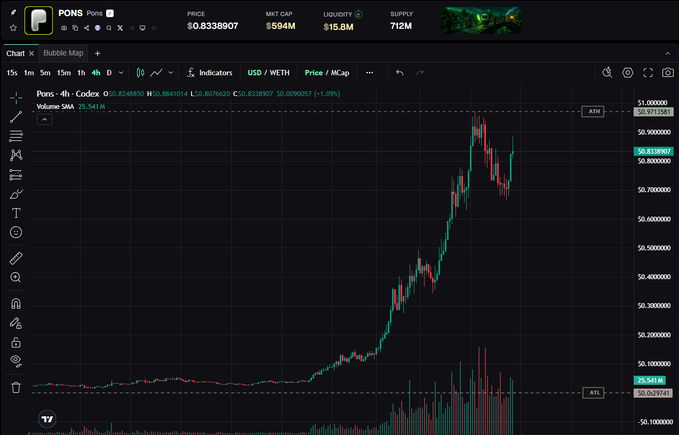Open the monitor screen icon under PONS

coord(142,28)
